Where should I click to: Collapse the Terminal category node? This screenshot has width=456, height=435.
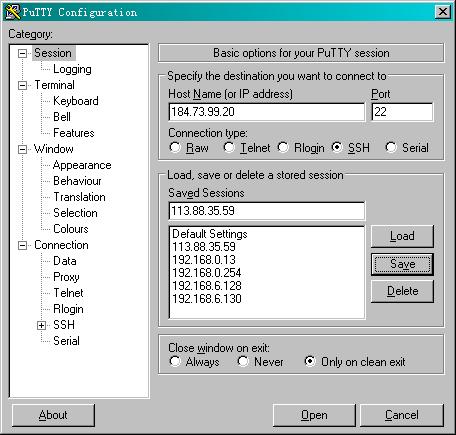[x=22, y=85]
